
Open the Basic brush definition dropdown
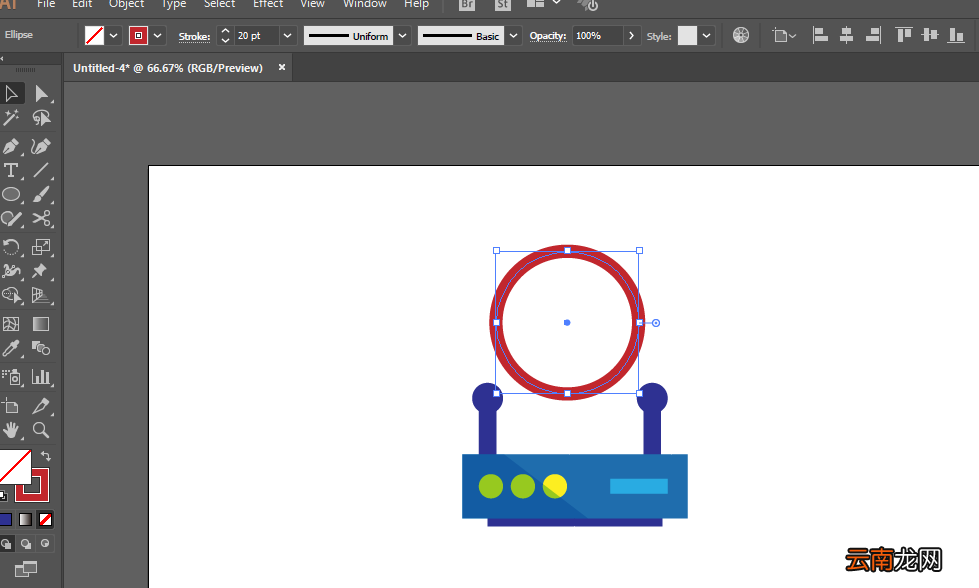pos(513,36)
